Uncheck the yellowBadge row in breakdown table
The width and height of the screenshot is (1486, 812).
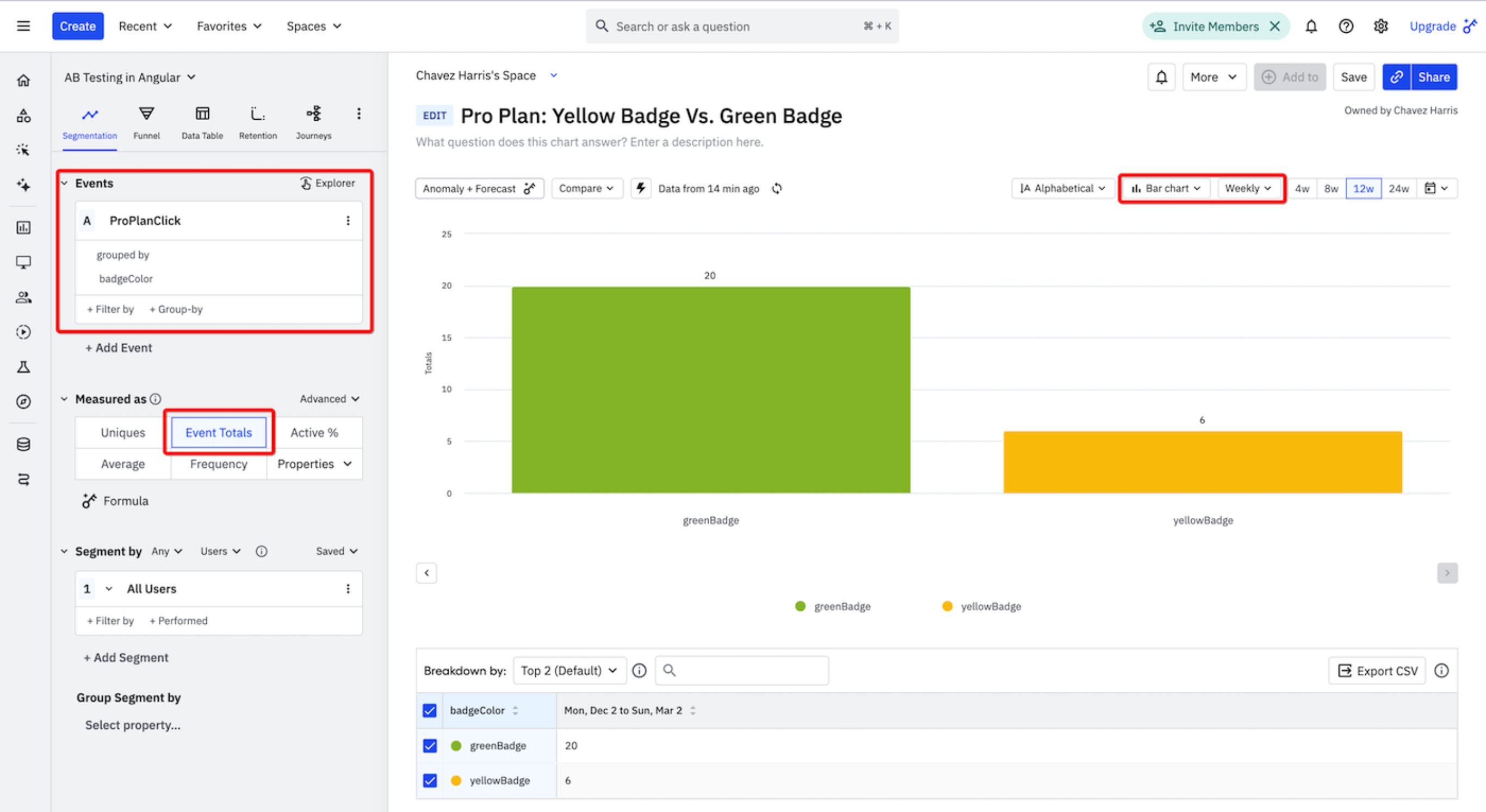tap(430, 780)
